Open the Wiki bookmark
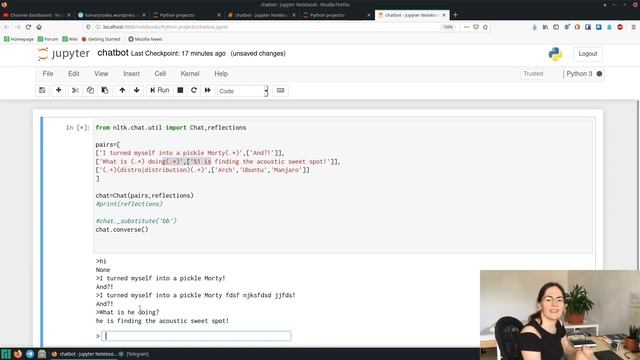 click(70, 39)
